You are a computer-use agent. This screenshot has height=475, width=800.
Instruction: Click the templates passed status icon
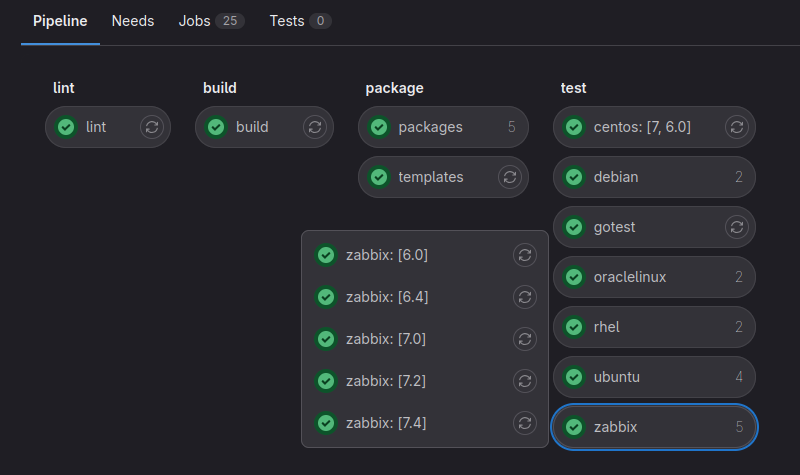pyautogui.click(x=379, y=177)
